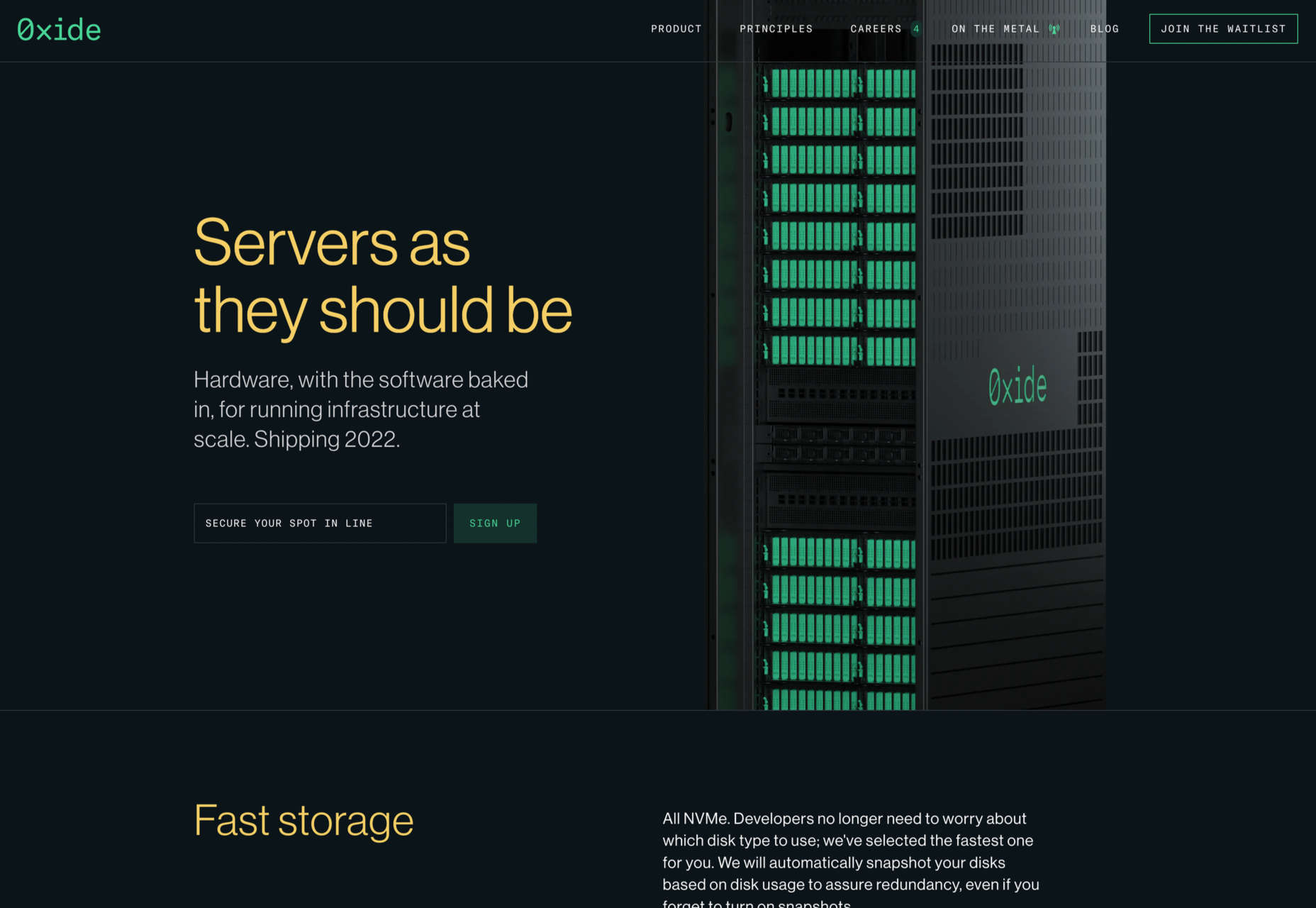Image resolution: width=1316 pixels, height=908 pixels.
Task: Open the On The Metal nav link
Action: (995, 29)
